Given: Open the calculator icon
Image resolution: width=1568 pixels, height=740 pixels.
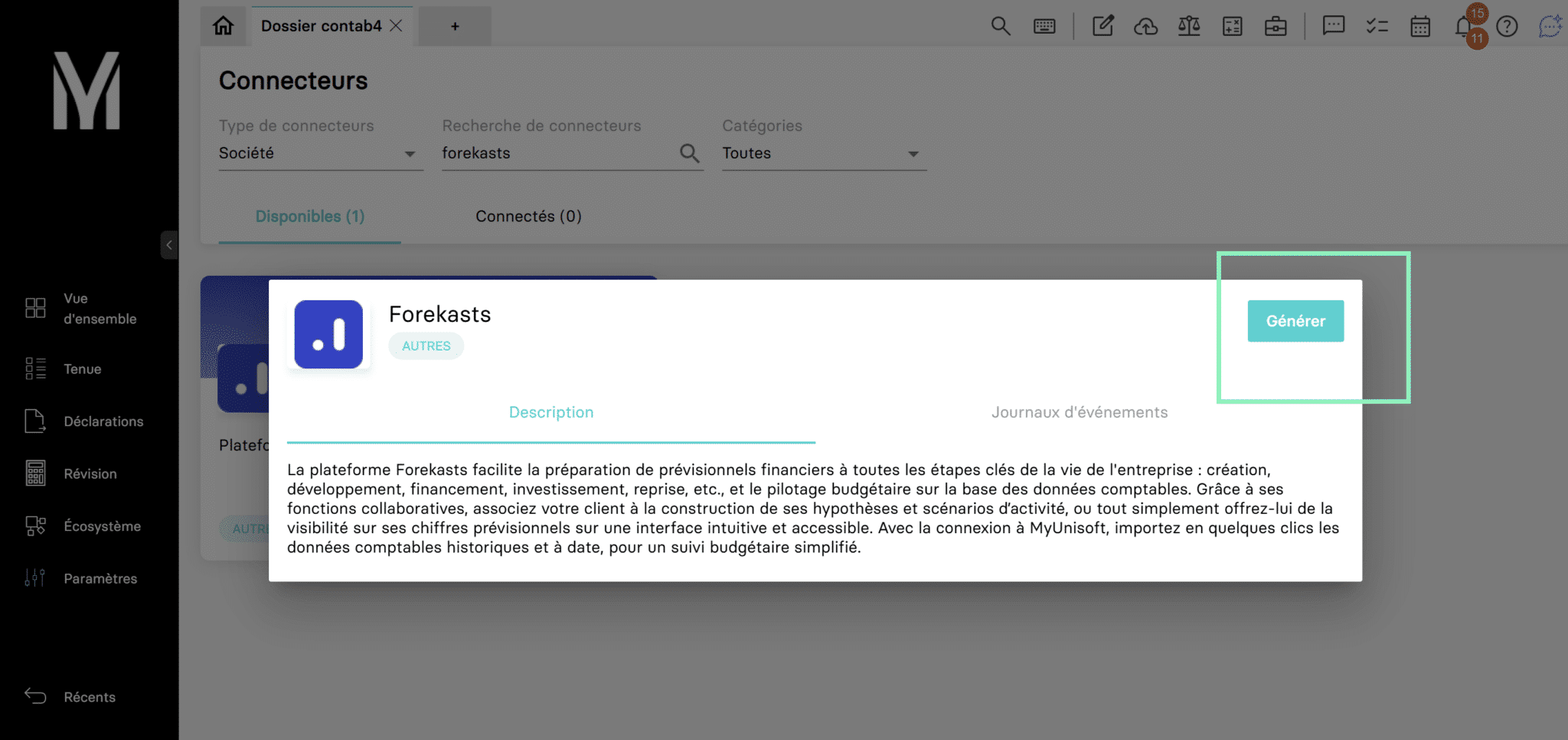Looking at the screenshot, I should click(1233, 26).
